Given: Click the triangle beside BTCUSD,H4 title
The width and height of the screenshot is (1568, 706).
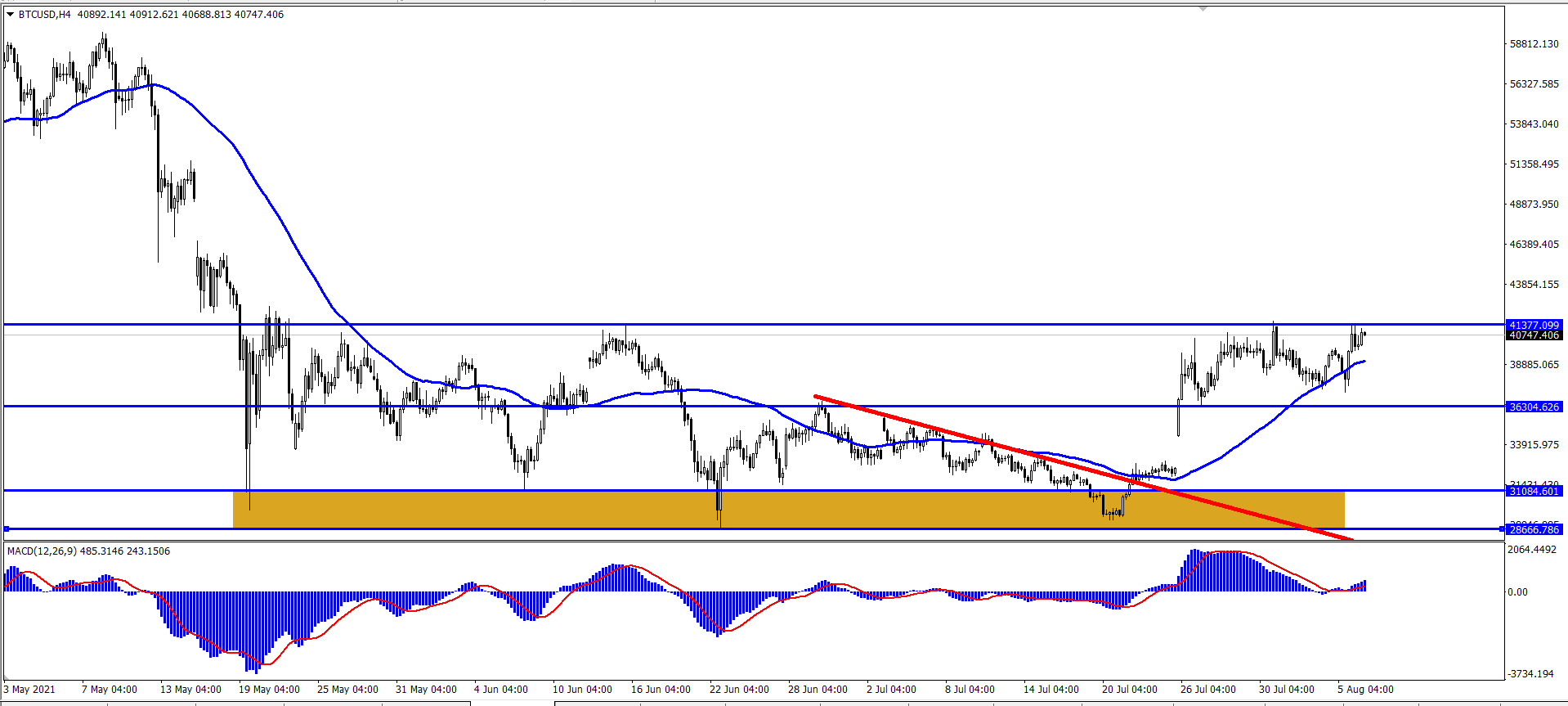Looking at the screenshot, I should coord(10,14).
